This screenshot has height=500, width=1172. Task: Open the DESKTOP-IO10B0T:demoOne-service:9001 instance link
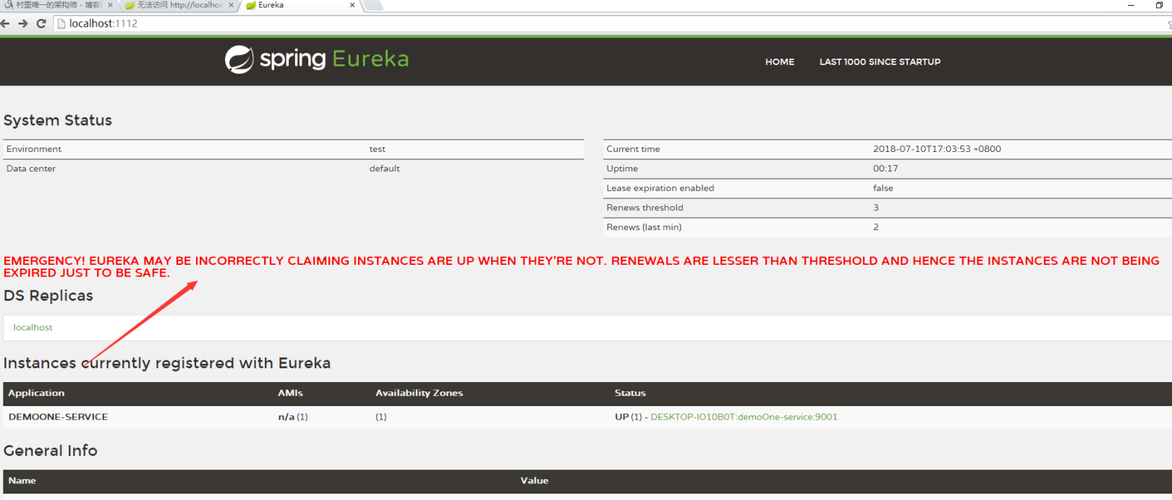pos(744,417)
